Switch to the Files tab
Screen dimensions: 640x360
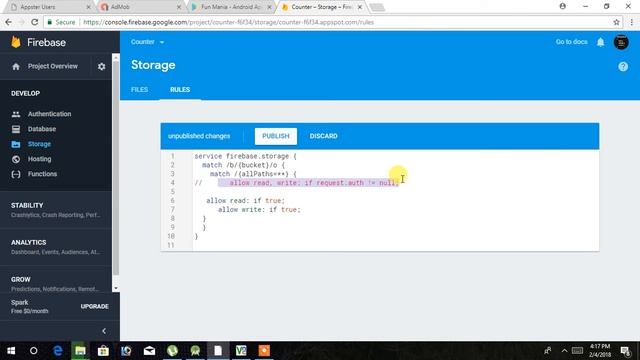(140, 90)
